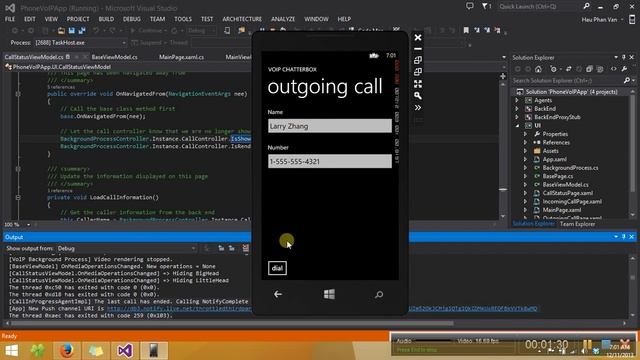Click the Save All icon in toolbar

[82, 31]
